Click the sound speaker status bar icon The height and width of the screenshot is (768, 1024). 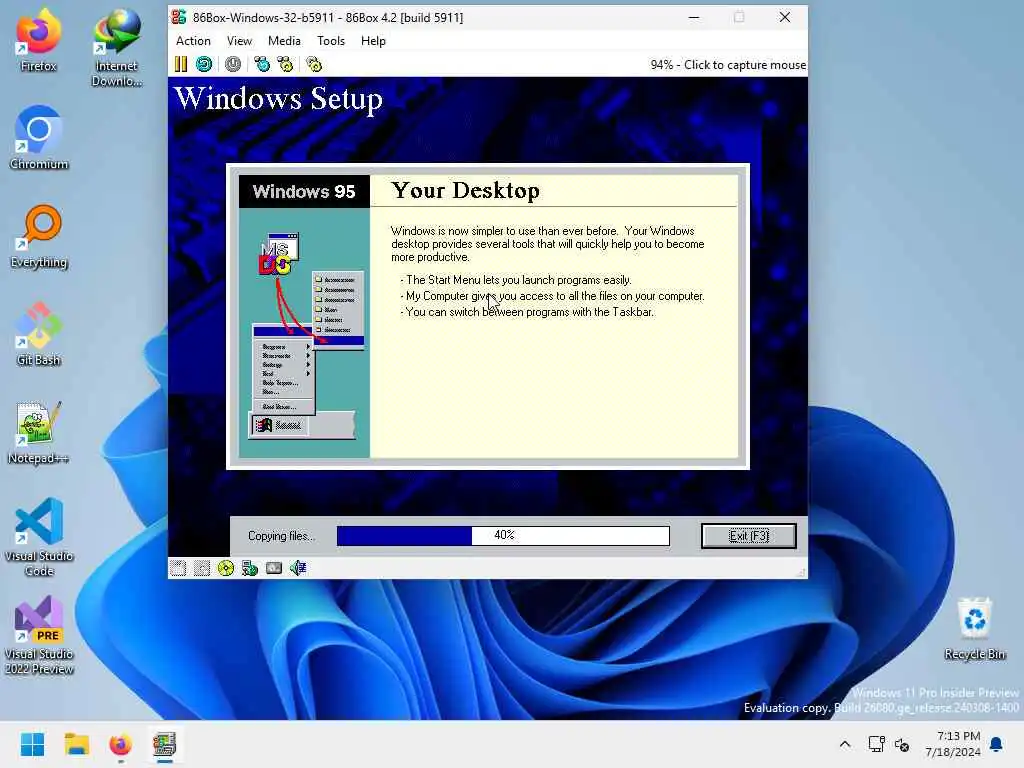298,568
